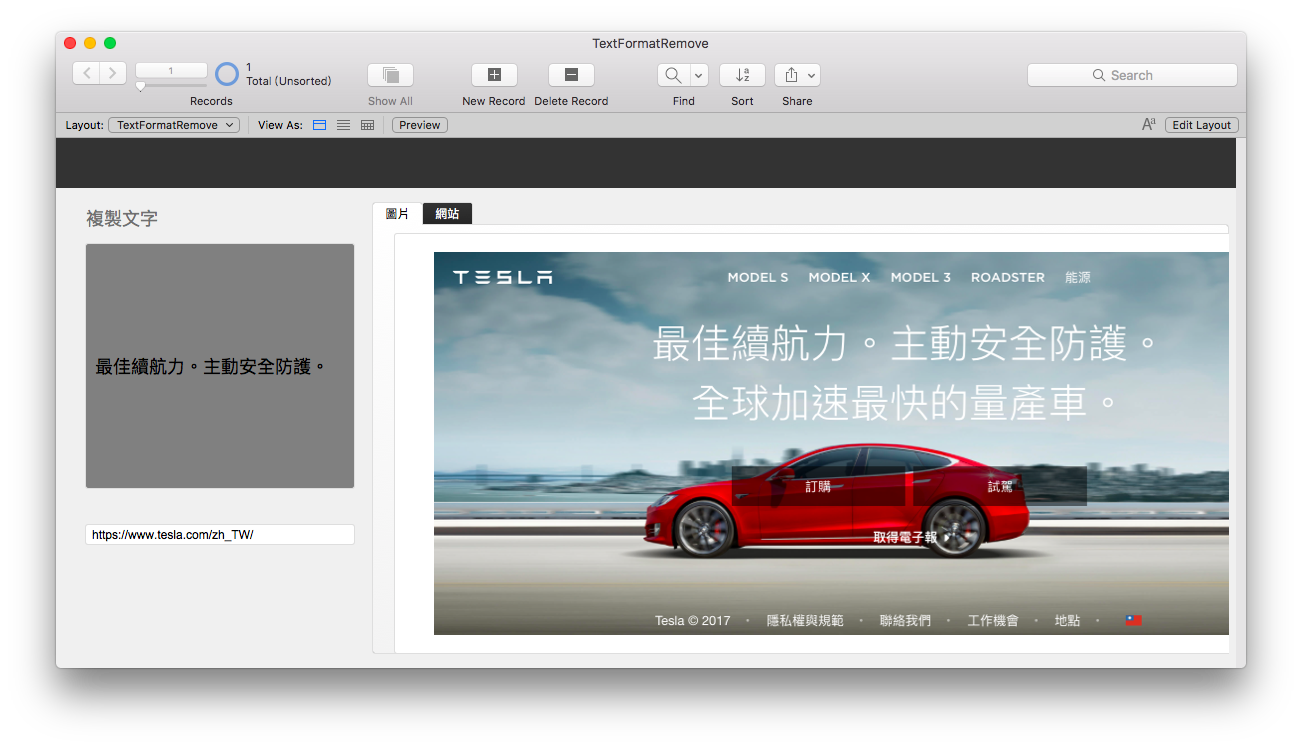Click the record navigation slider handle
Image resolution: width=1302 pixels, height=748 pixels.
pyautogui.click(x=140, y=87)
